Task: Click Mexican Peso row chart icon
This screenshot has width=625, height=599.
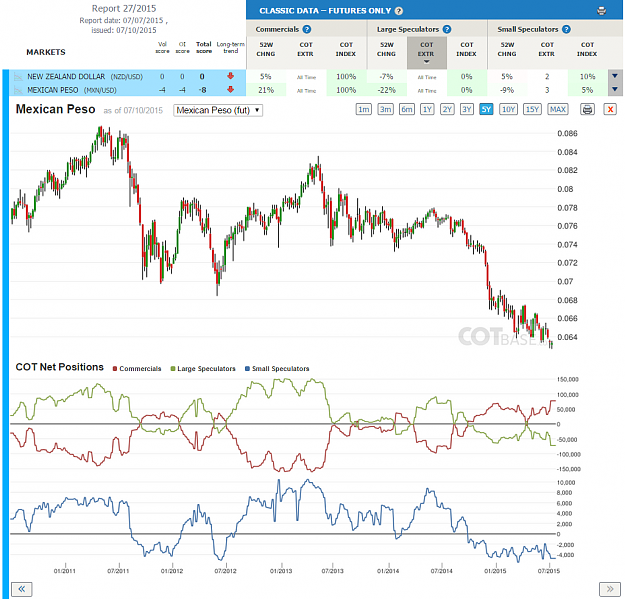Action: (x=18, y=90)
